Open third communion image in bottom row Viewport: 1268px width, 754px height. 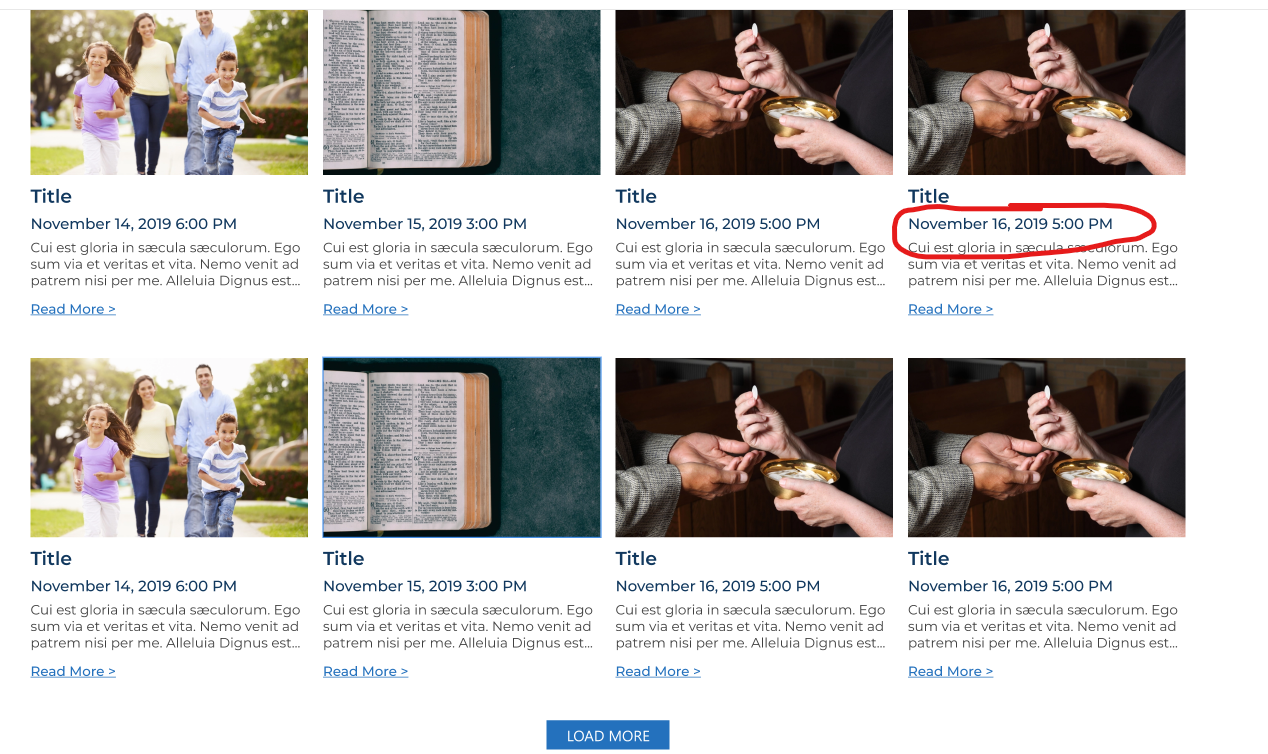(753, 447)
